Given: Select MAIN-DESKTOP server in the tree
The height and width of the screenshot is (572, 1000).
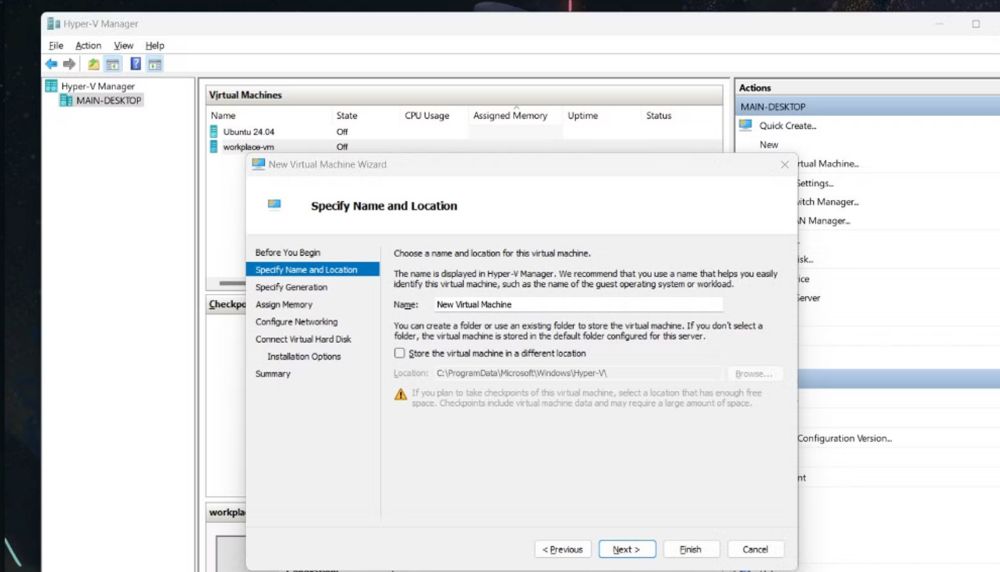Looking at the screenshot, I should (x=108, y=100).
